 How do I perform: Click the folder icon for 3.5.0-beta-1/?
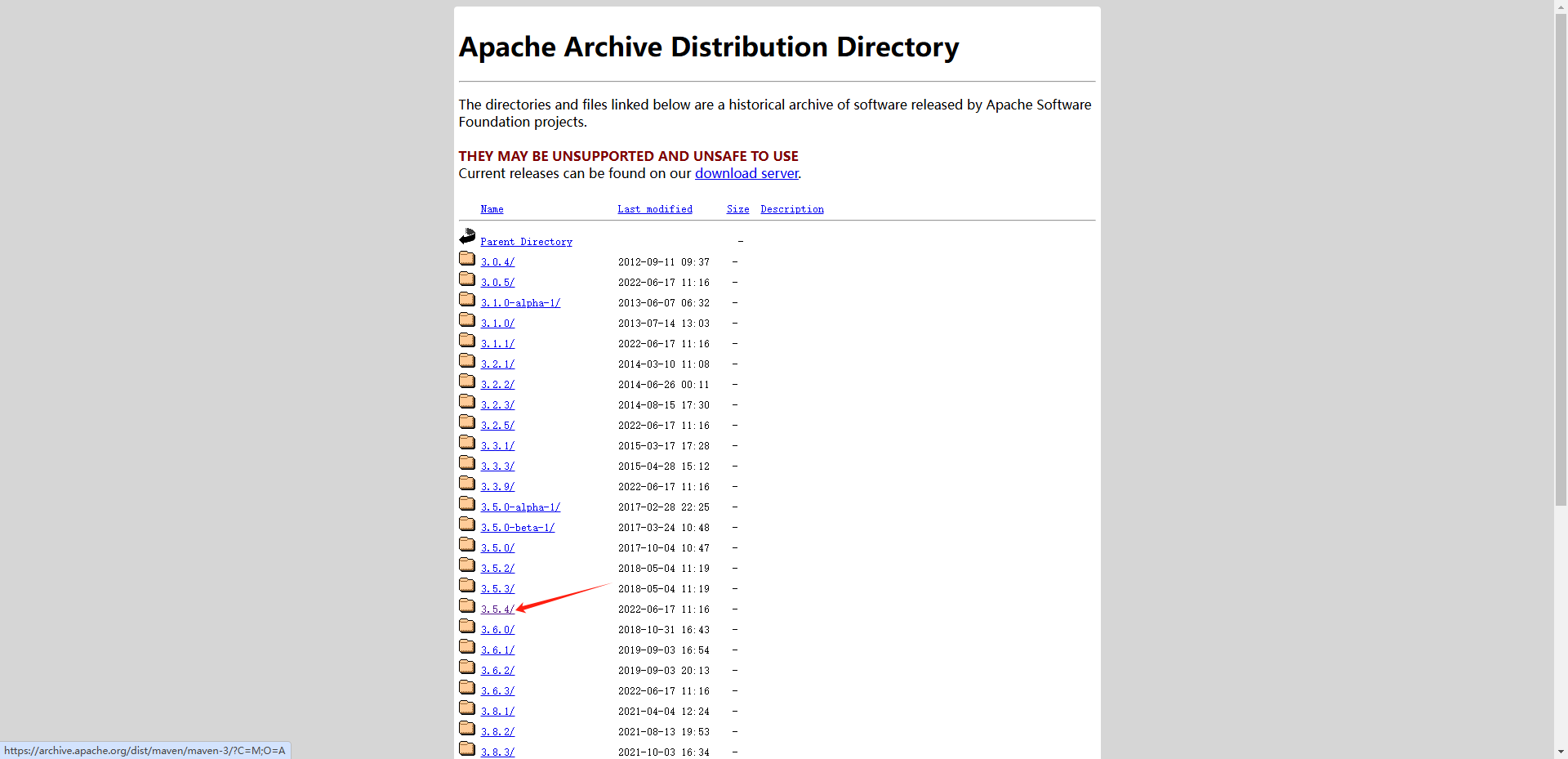coord(467,524)
